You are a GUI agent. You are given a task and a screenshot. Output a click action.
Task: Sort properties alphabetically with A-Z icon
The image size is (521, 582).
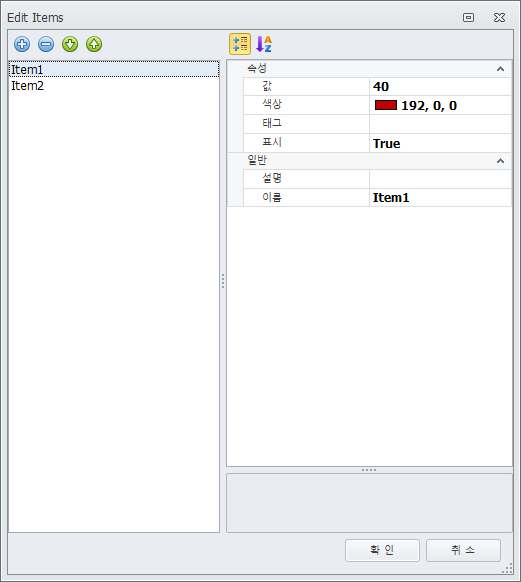[264, 44]
